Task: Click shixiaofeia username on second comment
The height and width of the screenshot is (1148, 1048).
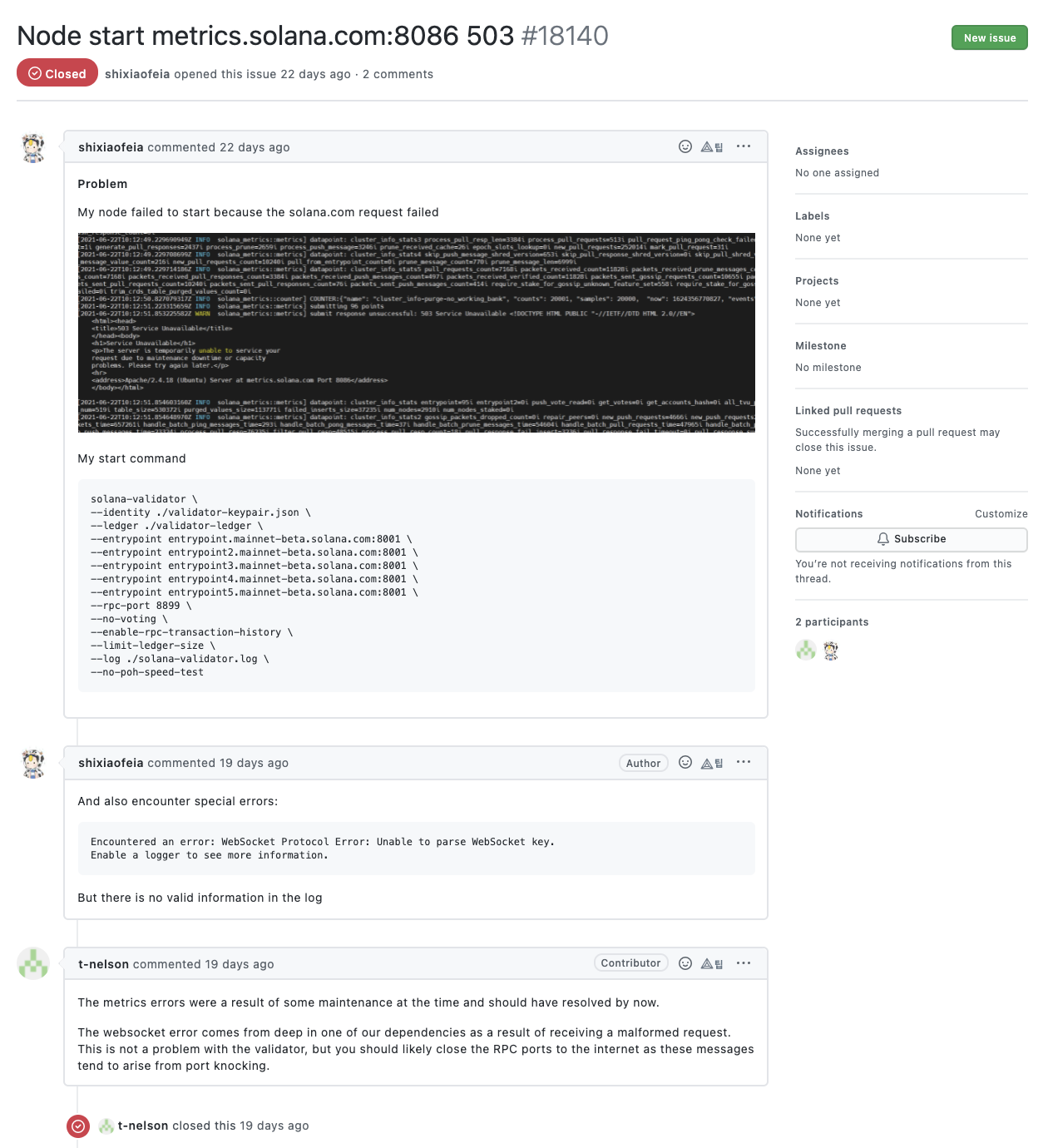Action: point(111,763)
